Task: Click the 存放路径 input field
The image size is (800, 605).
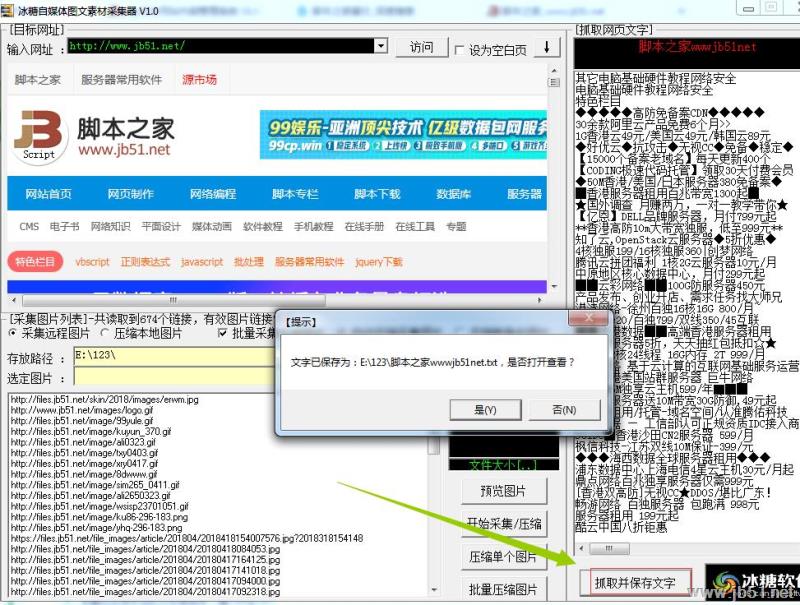Action: 174,356
